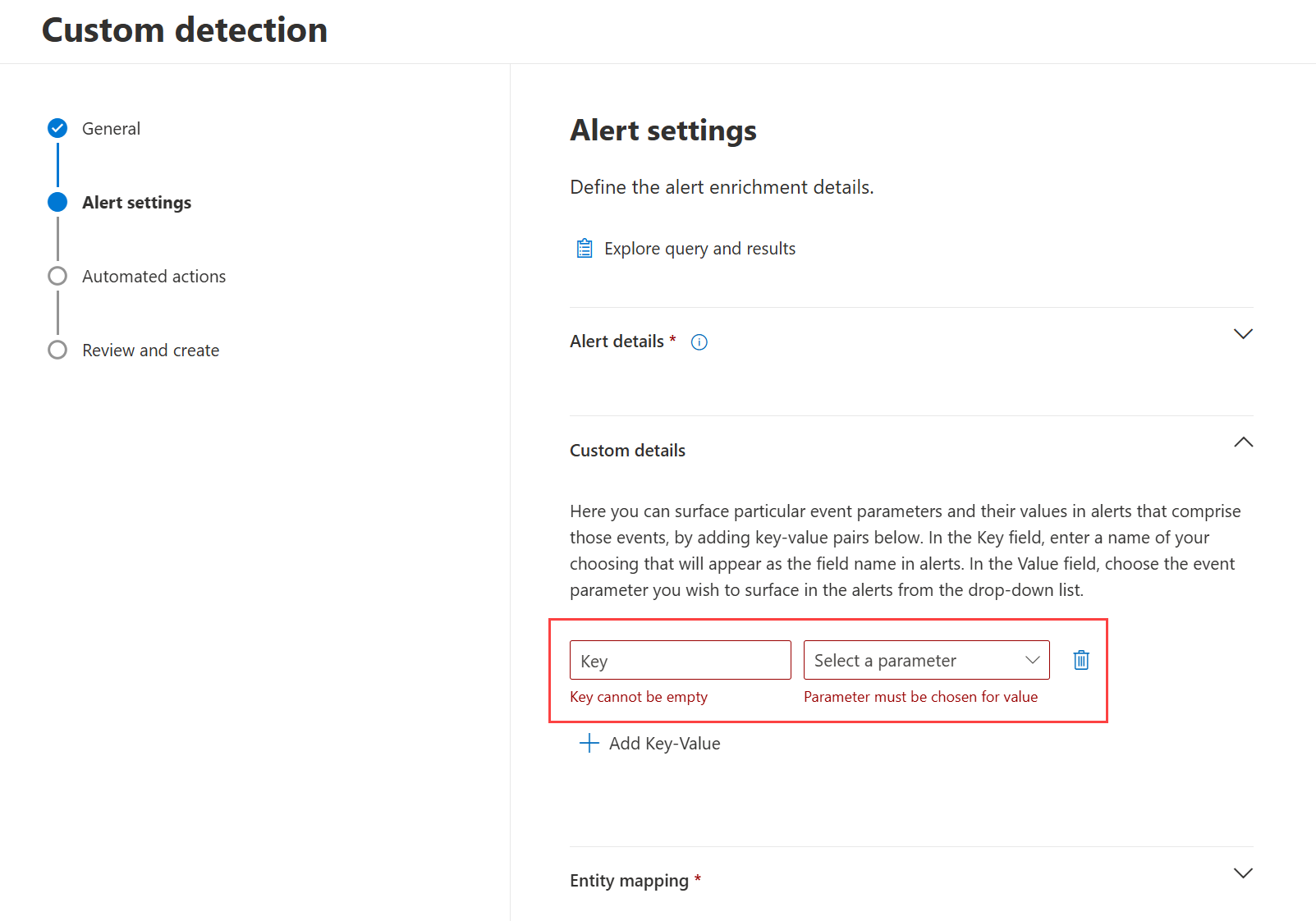
Task: Click into the Key input field
Action: 680,660
